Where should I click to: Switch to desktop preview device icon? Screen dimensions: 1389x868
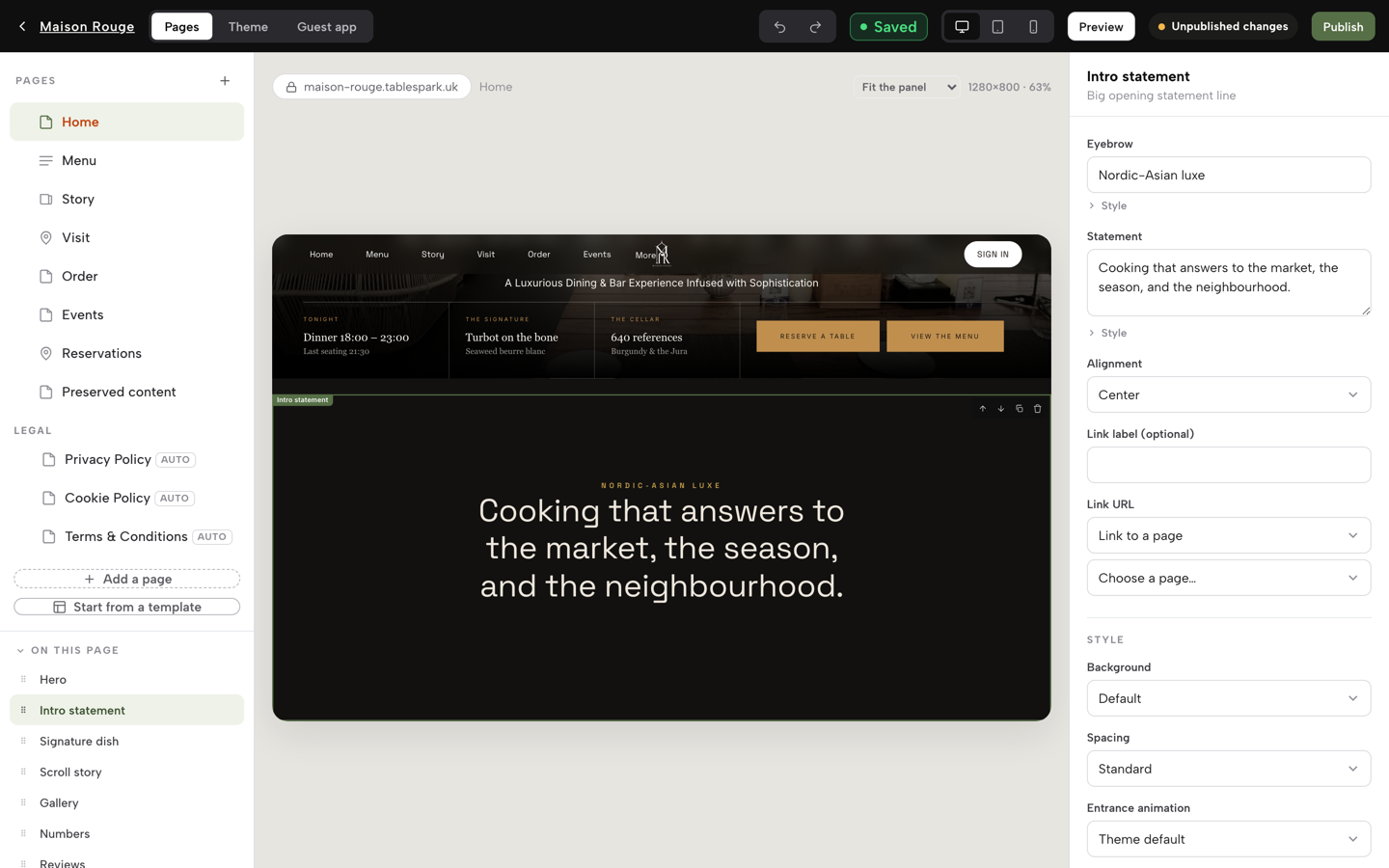pyautogui.click(x=962, y=27)
